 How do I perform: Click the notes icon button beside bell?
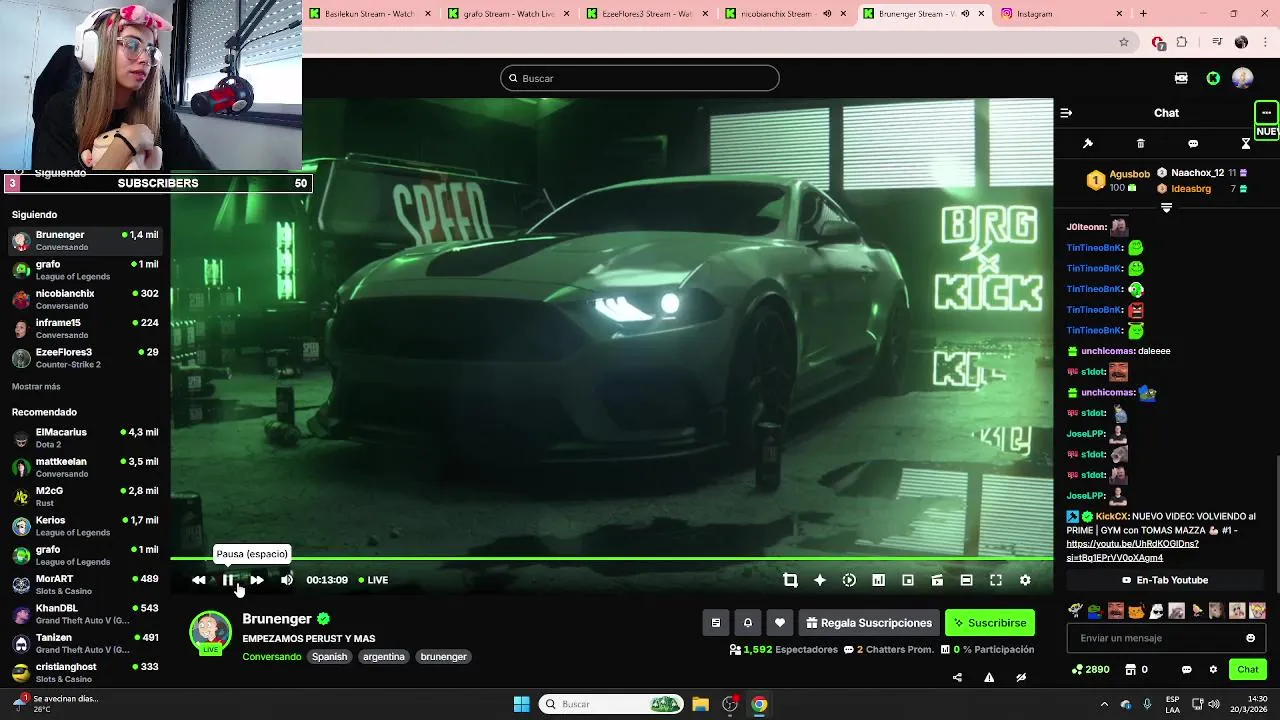click(x=716, y=623)
